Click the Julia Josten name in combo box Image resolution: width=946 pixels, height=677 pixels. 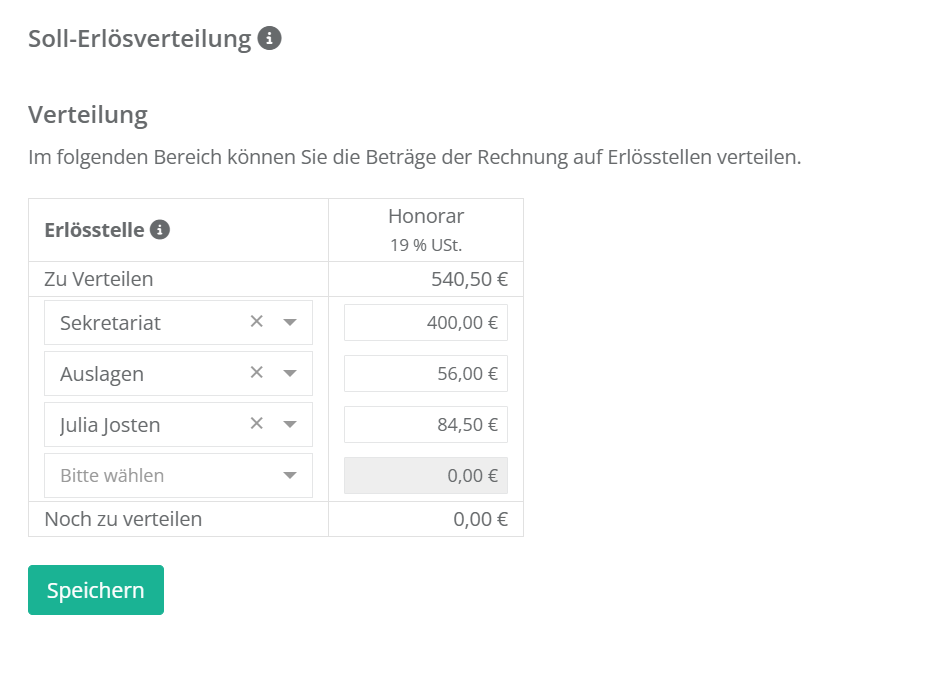pos(110,425)
